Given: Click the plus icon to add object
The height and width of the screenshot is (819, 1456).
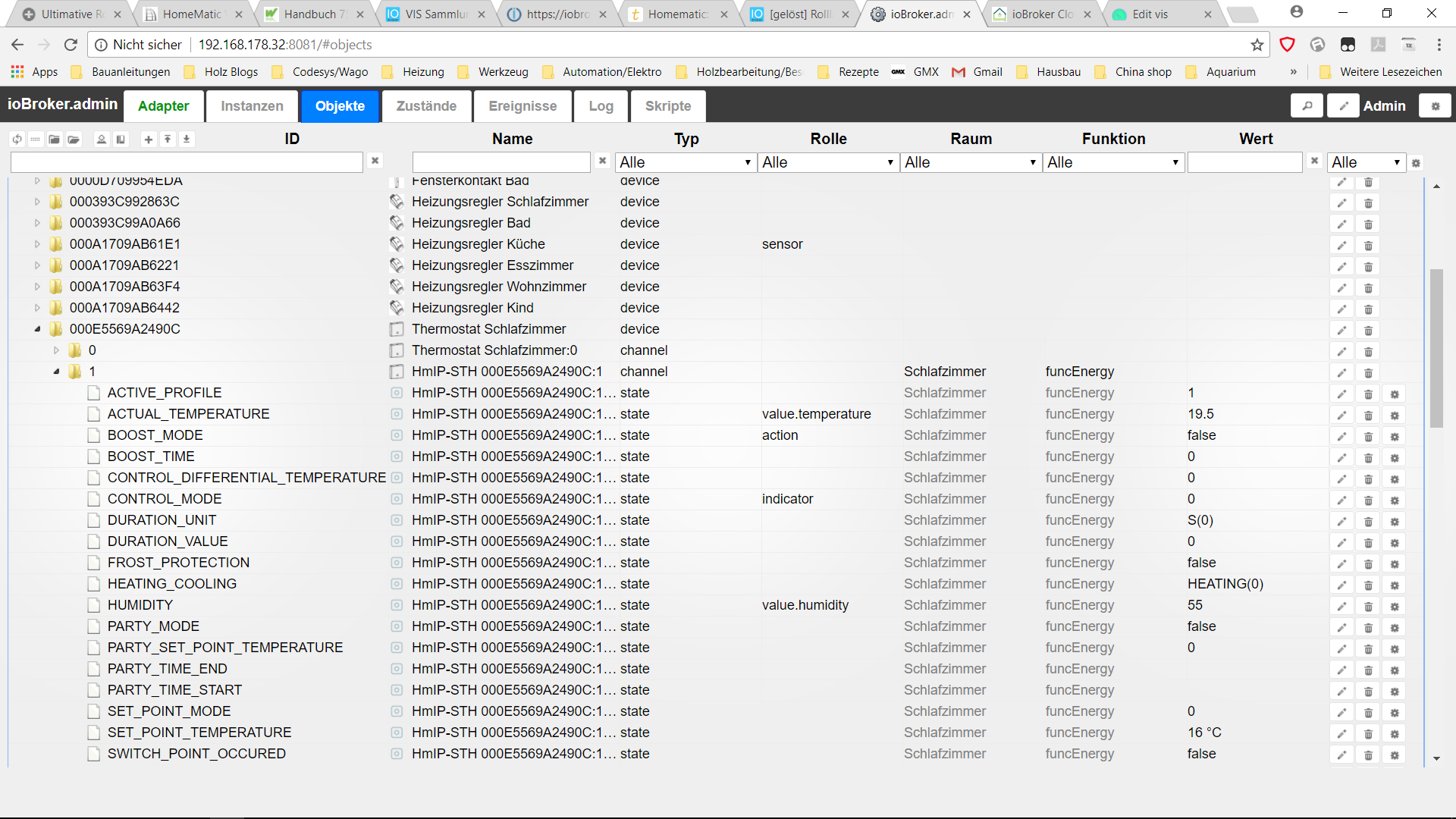Looking at the screenshot, I should point(149,140).
